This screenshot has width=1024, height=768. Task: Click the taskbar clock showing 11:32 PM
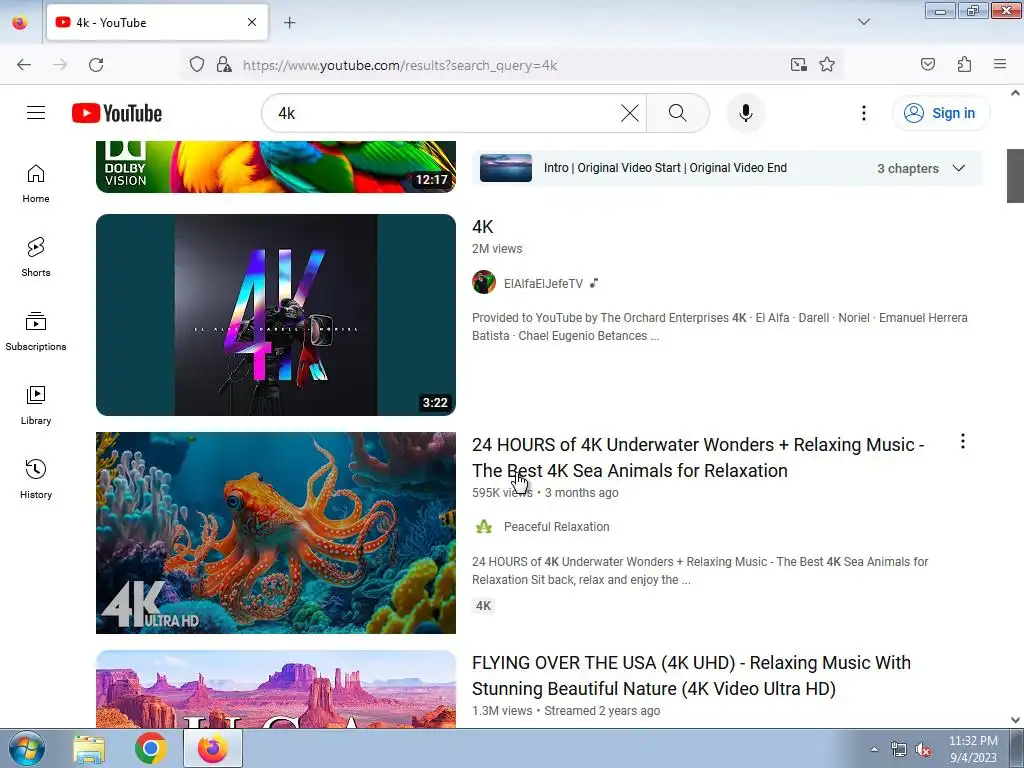click(x=973, y=749)
